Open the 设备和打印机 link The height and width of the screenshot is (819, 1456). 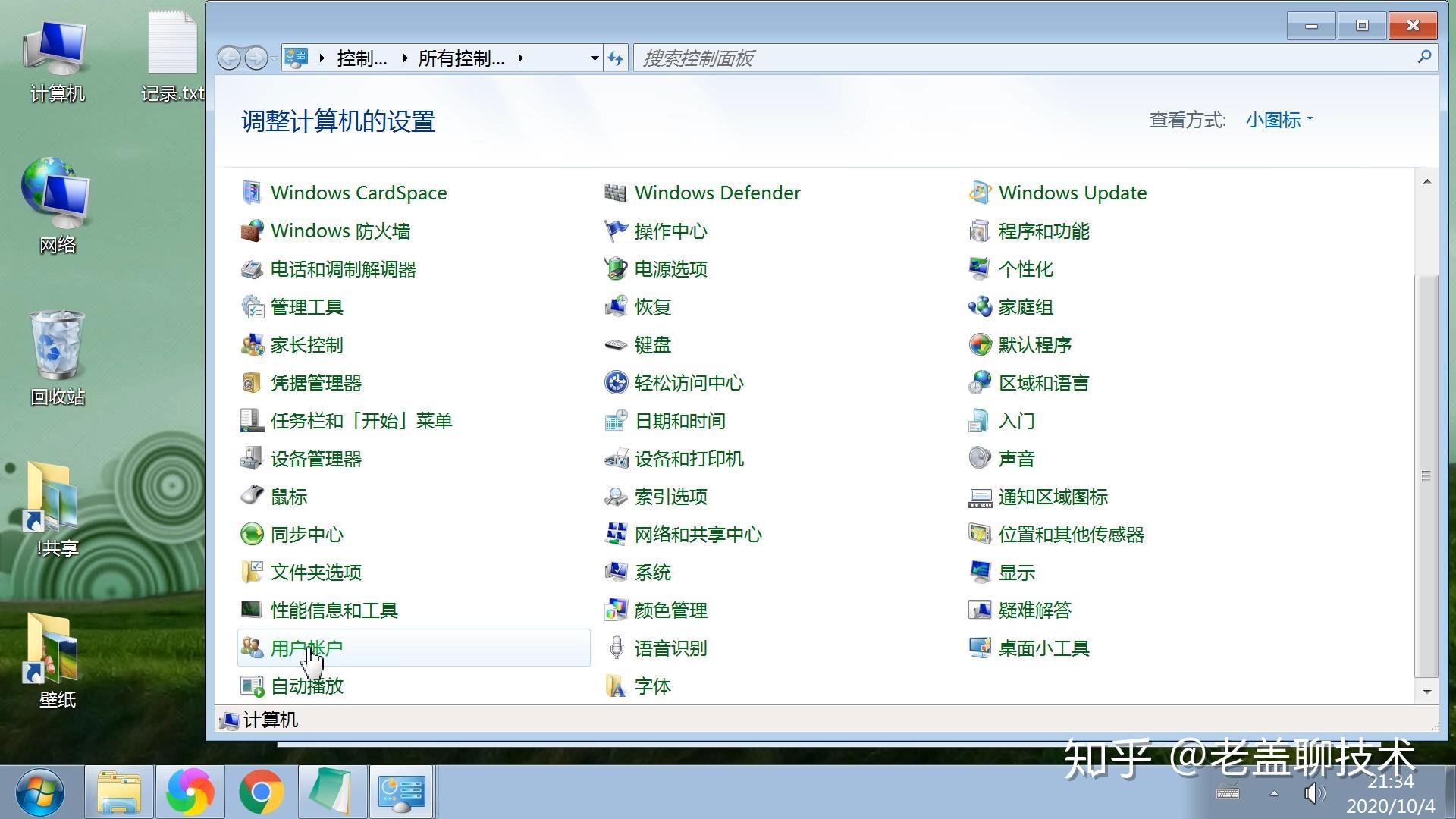[689, 459]
